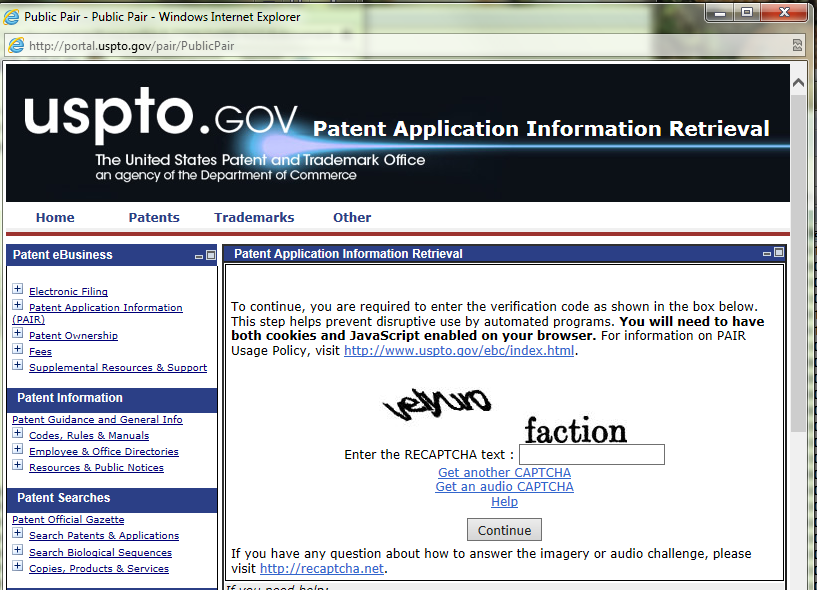
Task: Minimize the Patent eBusiness panel
Action: click(199, 256)
